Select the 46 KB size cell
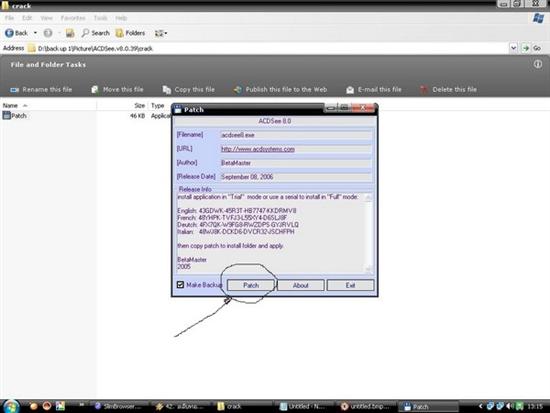 tap(138, 116)
